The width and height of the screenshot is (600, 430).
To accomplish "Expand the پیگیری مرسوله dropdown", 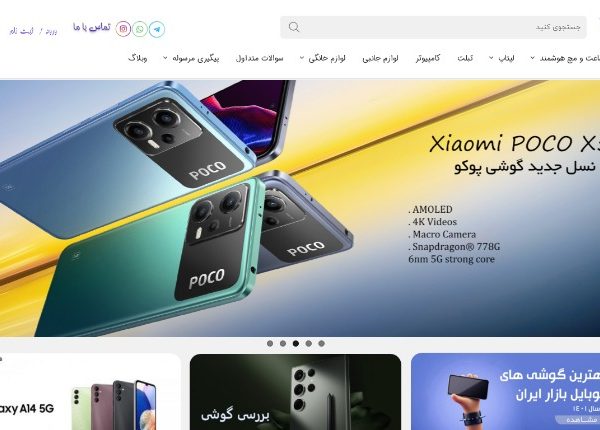I will click(191, 58).
